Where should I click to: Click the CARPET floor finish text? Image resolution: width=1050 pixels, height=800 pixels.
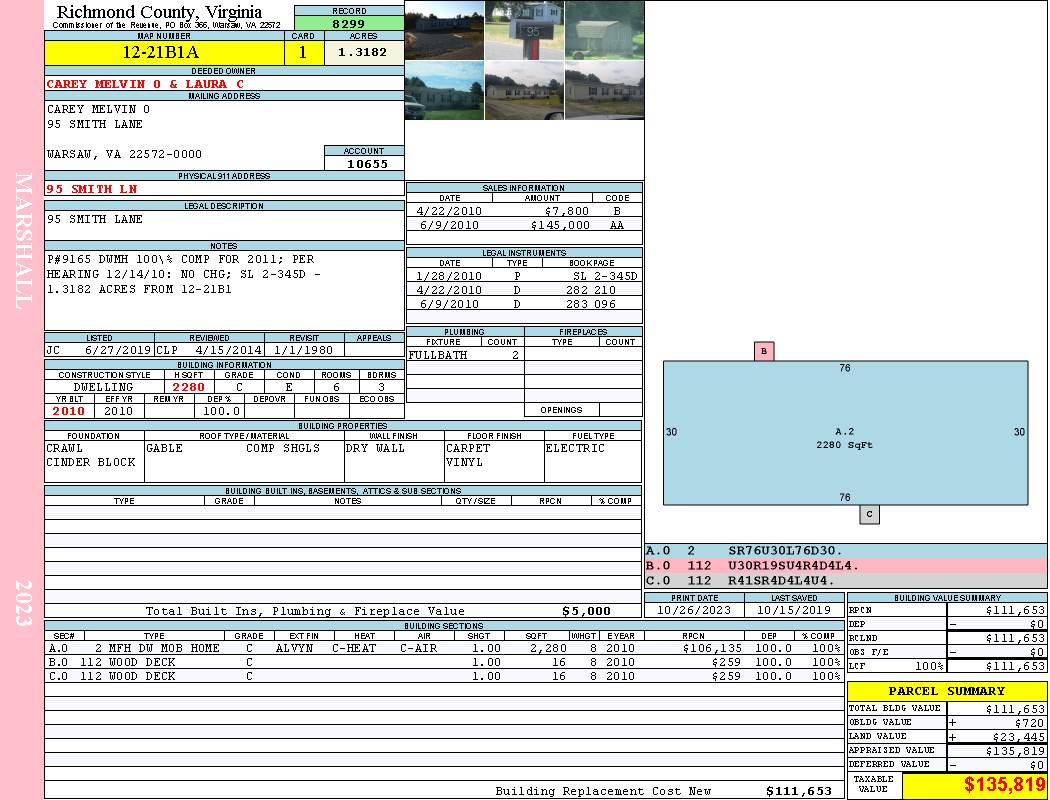click(468, 448)
